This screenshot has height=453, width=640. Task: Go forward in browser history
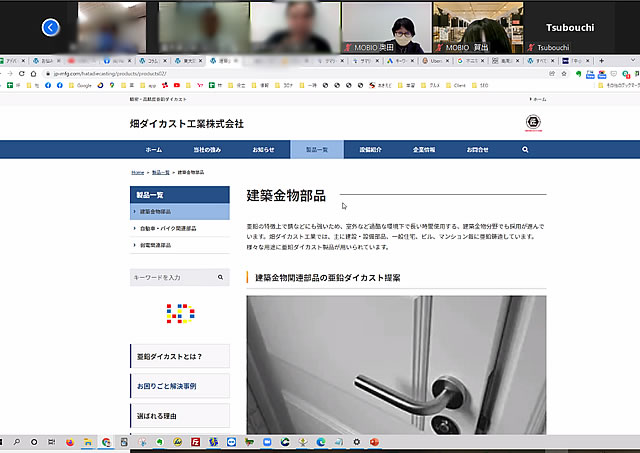pyautogui.click(x=10, y=73)
